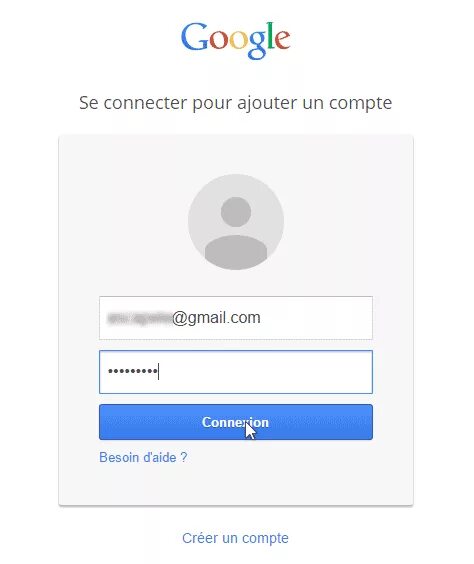Click into the password field

[x=236, y=372]
